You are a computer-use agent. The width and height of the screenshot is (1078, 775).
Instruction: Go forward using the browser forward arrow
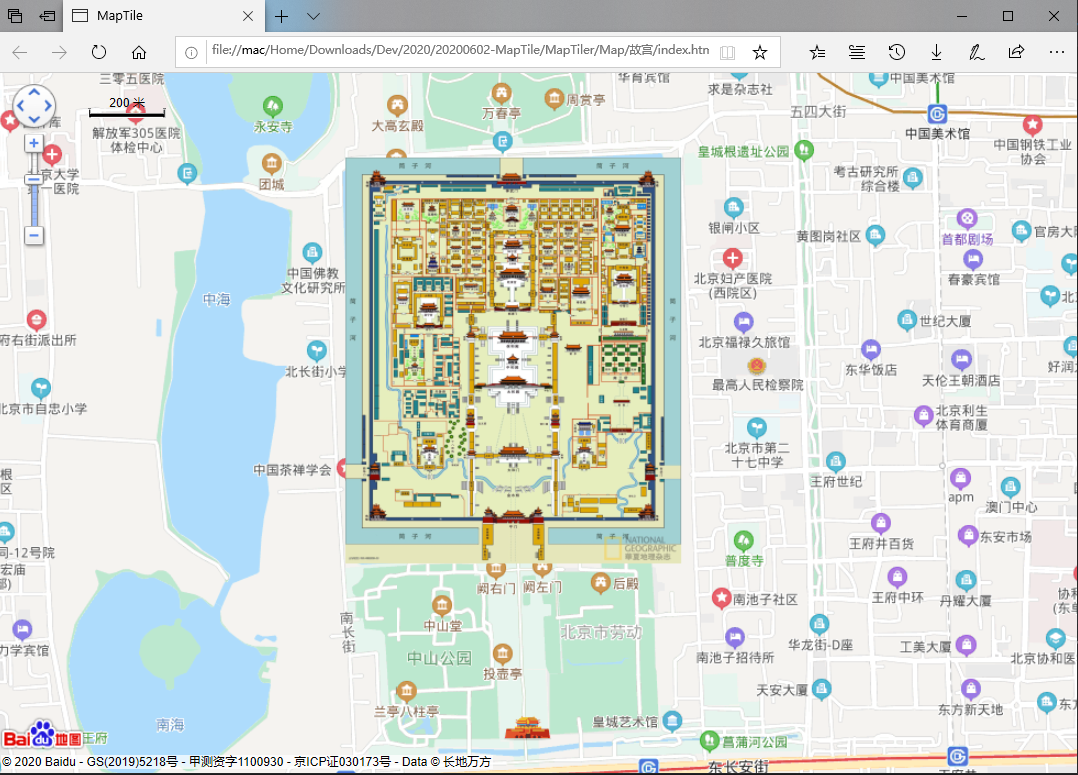coord(59,52)
